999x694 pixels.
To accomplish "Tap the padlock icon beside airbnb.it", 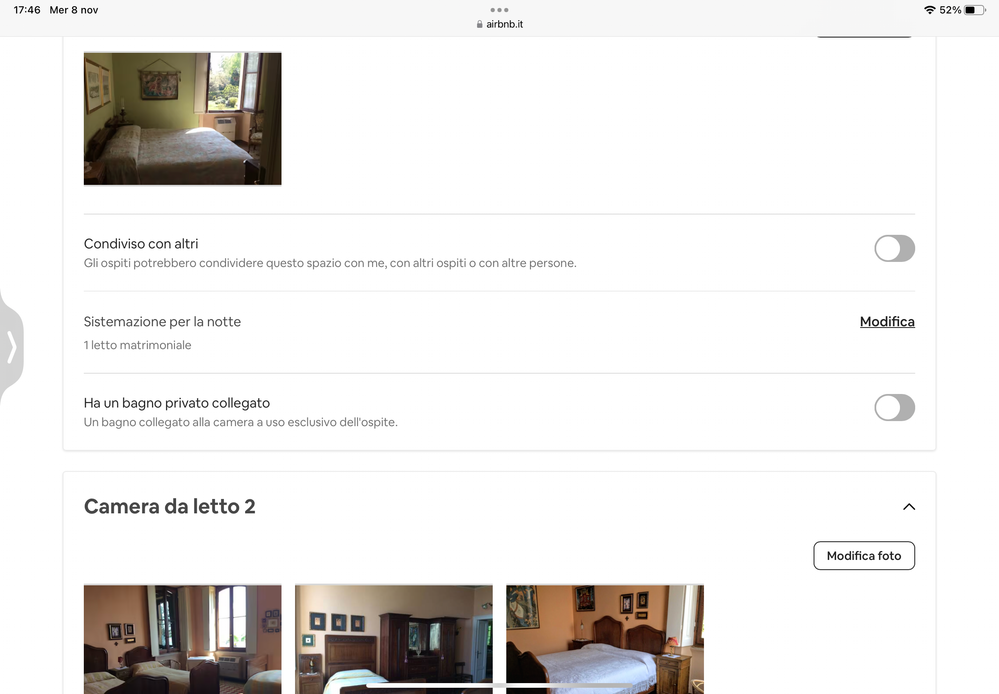I will tap(480, 24).
